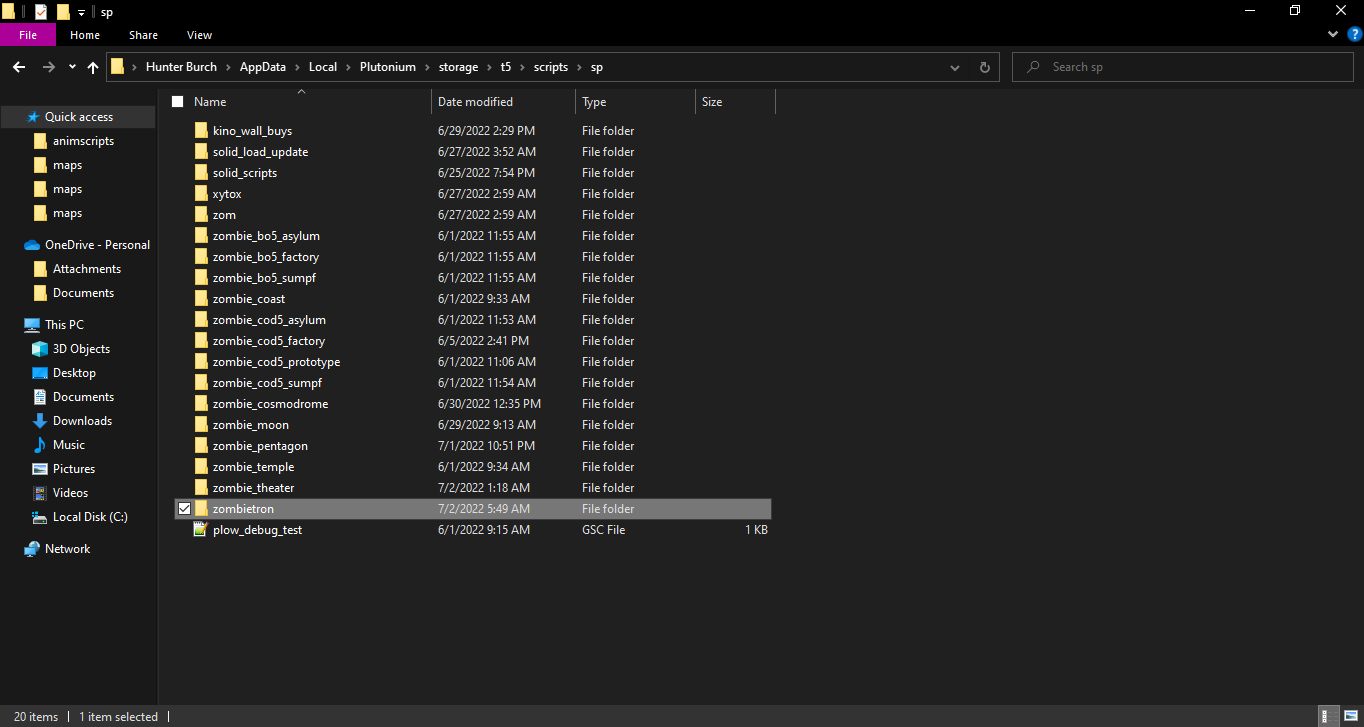Click the New folder quick access icon

[63, 11]
